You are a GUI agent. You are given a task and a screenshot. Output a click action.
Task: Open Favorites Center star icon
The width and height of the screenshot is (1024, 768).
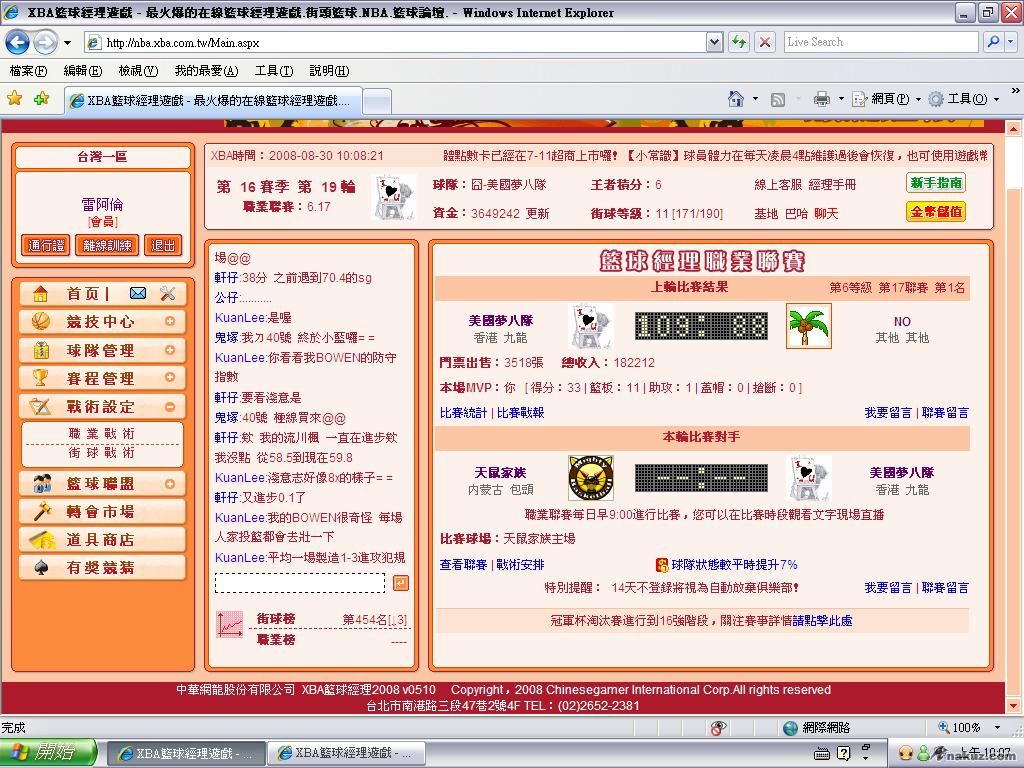tap(14, 99)
